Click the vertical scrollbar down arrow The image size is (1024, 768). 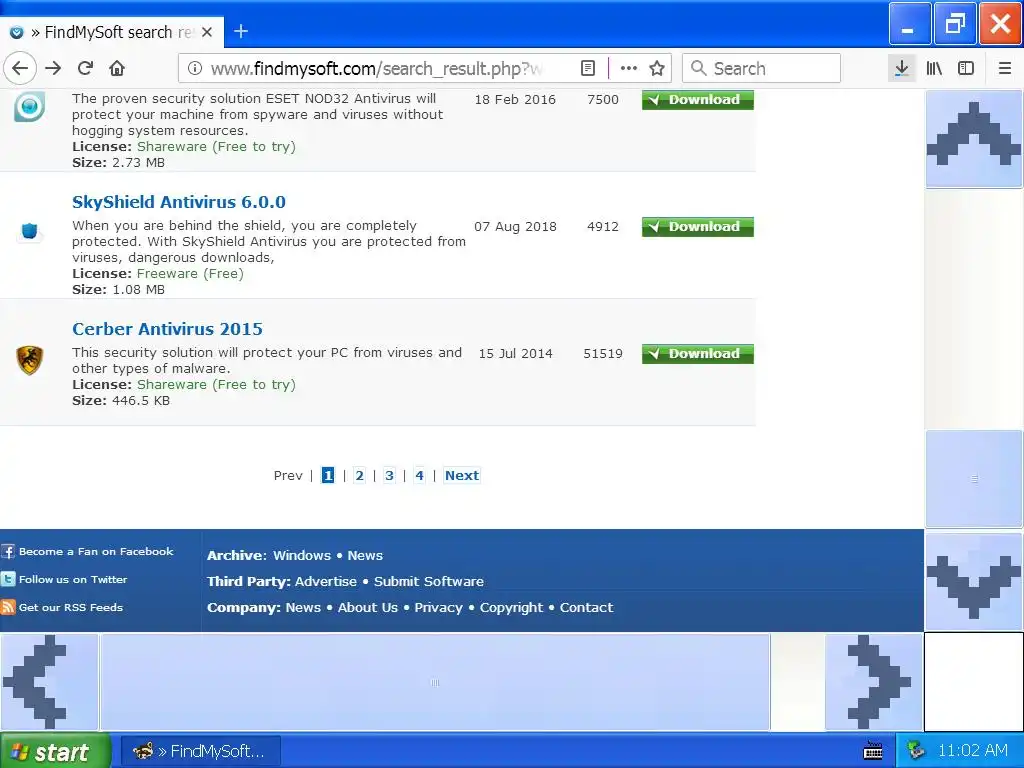coord(974,582)
